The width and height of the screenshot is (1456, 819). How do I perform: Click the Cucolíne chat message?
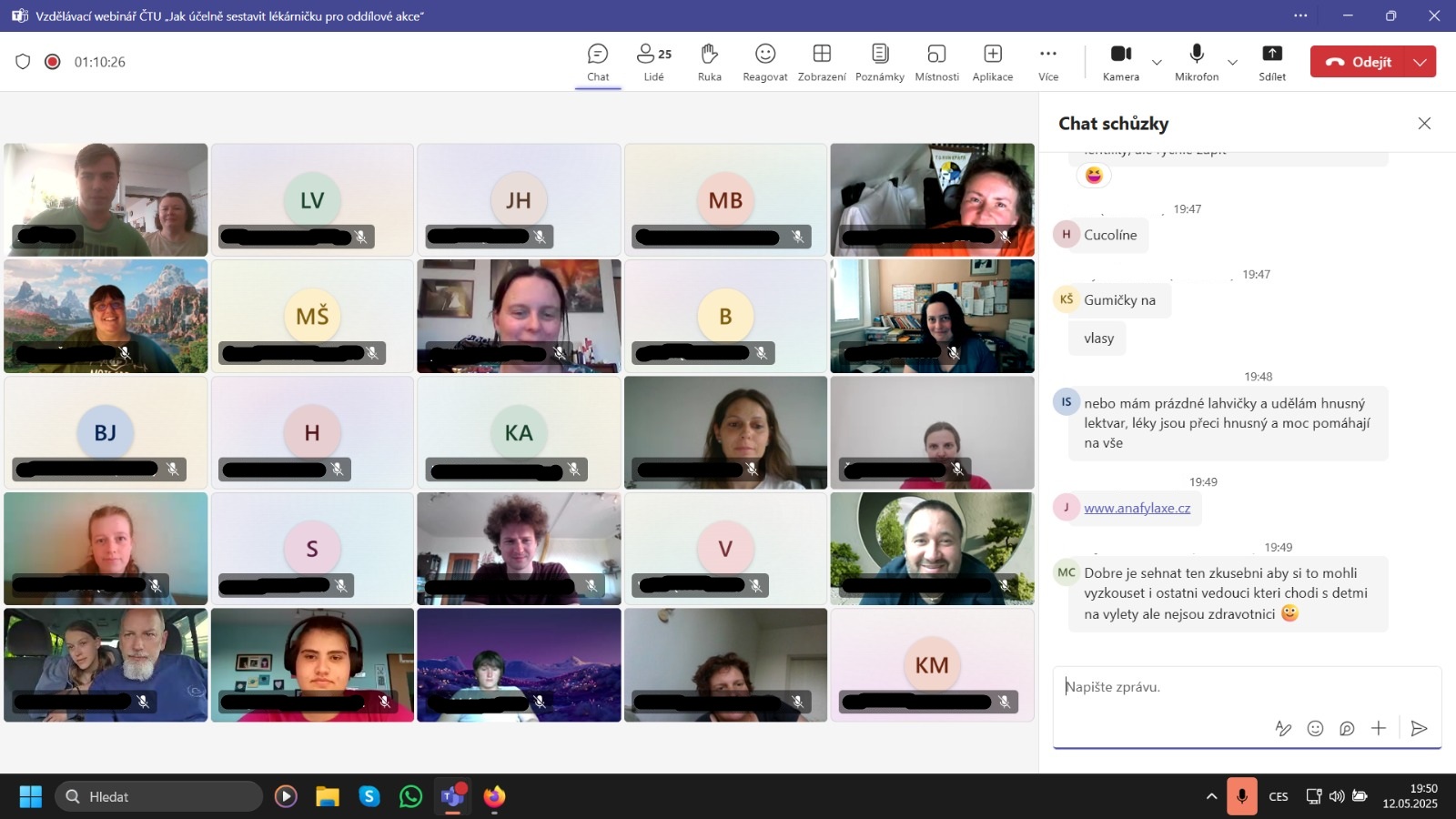[1110, 235]
